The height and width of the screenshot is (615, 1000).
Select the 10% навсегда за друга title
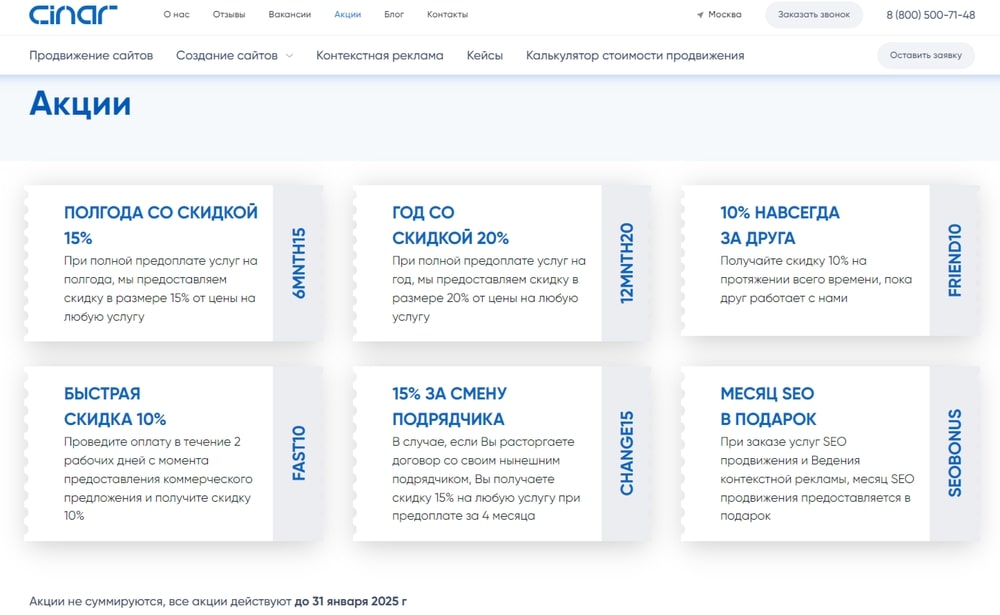point(780,225)
